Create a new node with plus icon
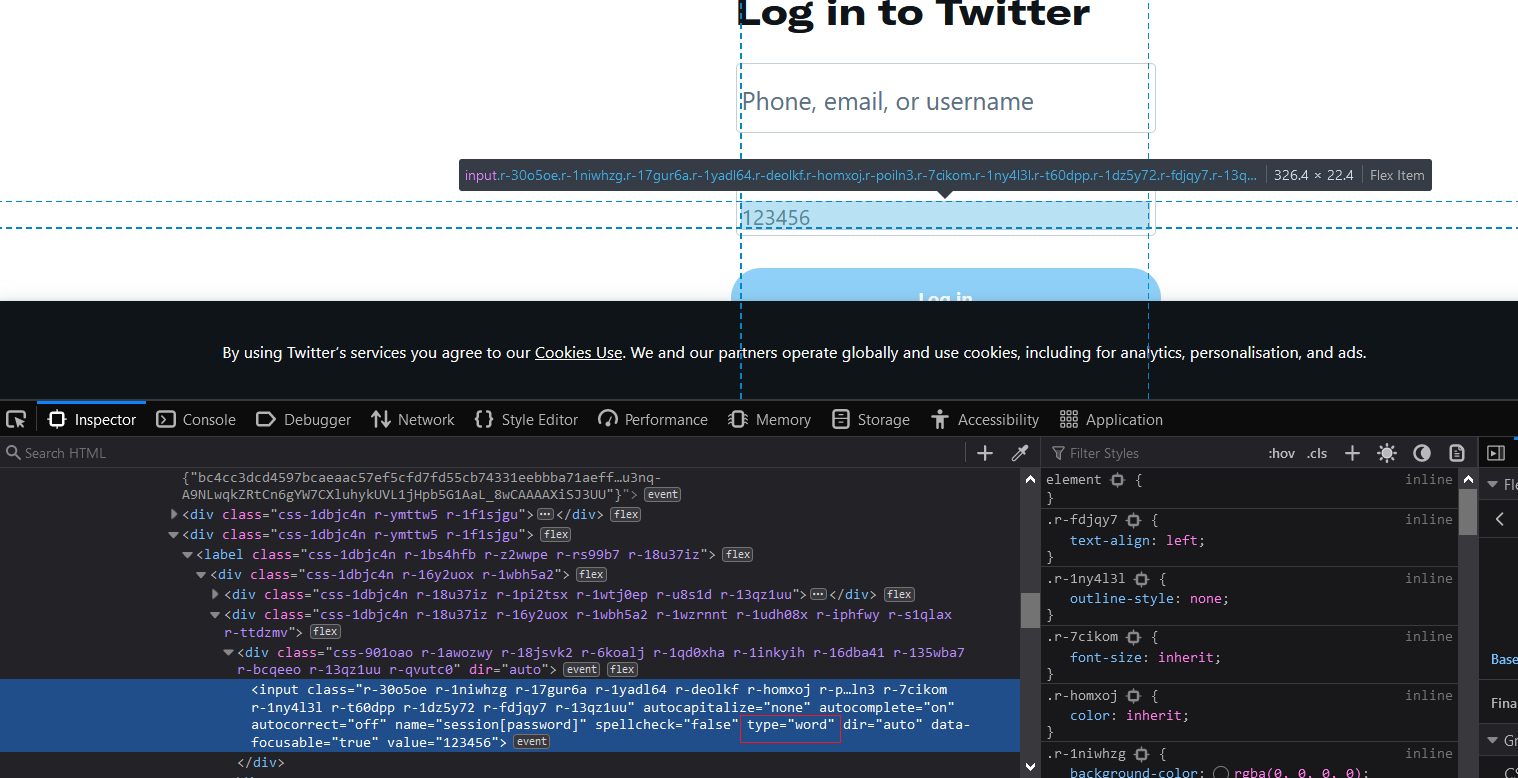This screenshot has width=1518, height=778. [985, 453]
